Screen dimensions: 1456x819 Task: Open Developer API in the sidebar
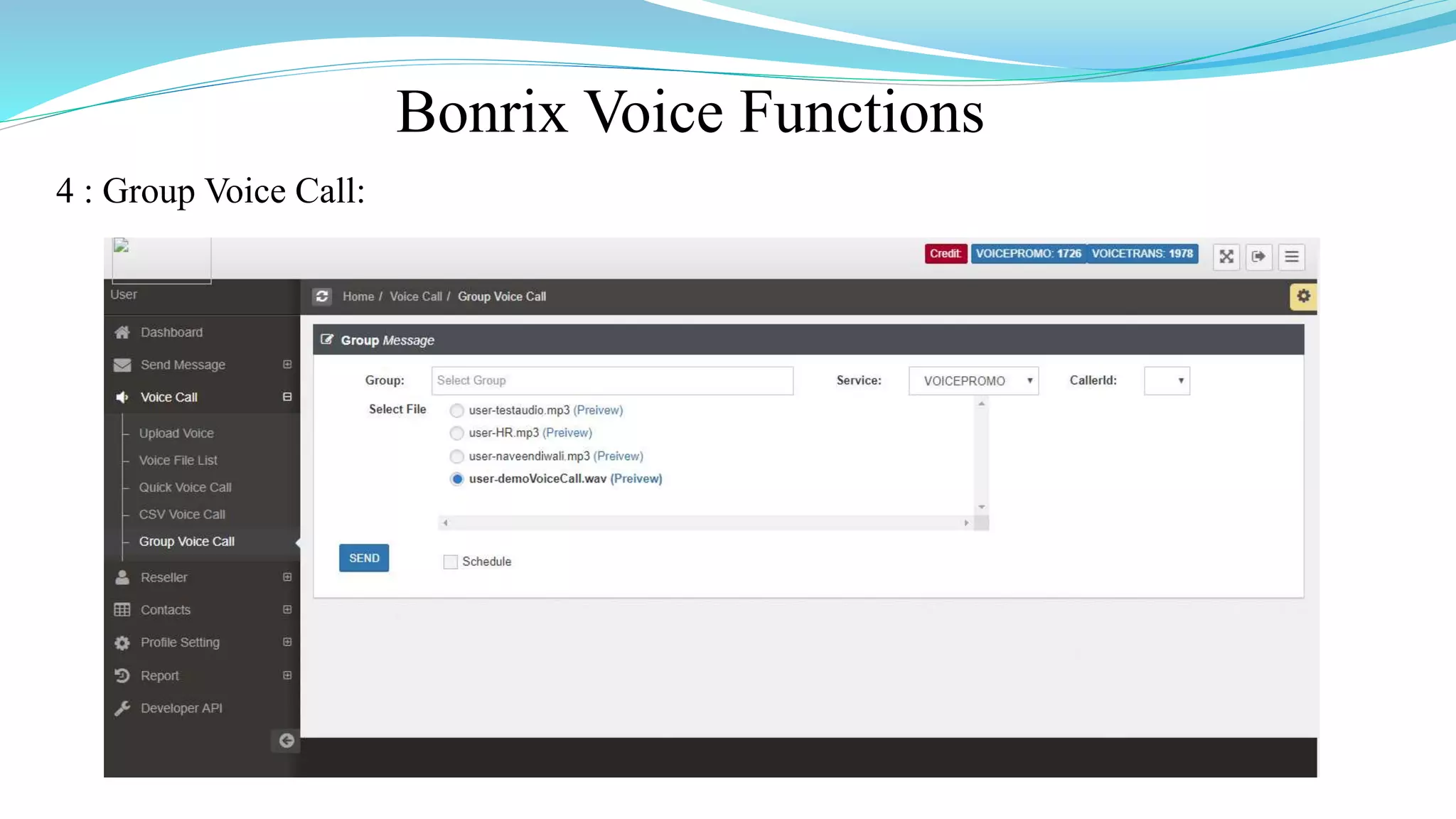click(x=181, y=708)
